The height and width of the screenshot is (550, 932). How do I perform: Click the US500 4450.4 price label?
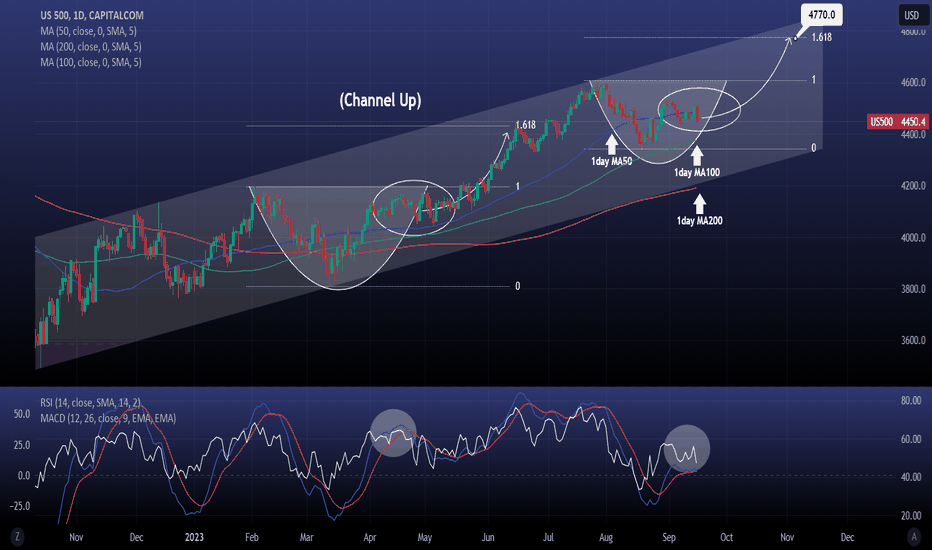click(897, 122)
